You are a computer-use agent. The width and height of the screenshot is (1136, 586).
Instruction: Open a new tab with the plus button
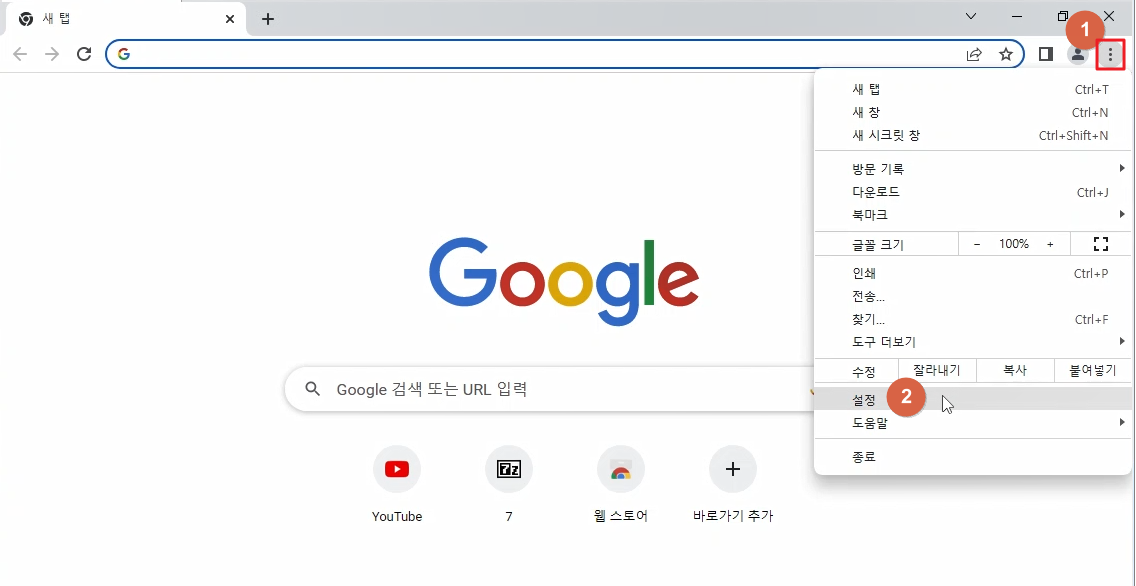[x=268, y=19]
